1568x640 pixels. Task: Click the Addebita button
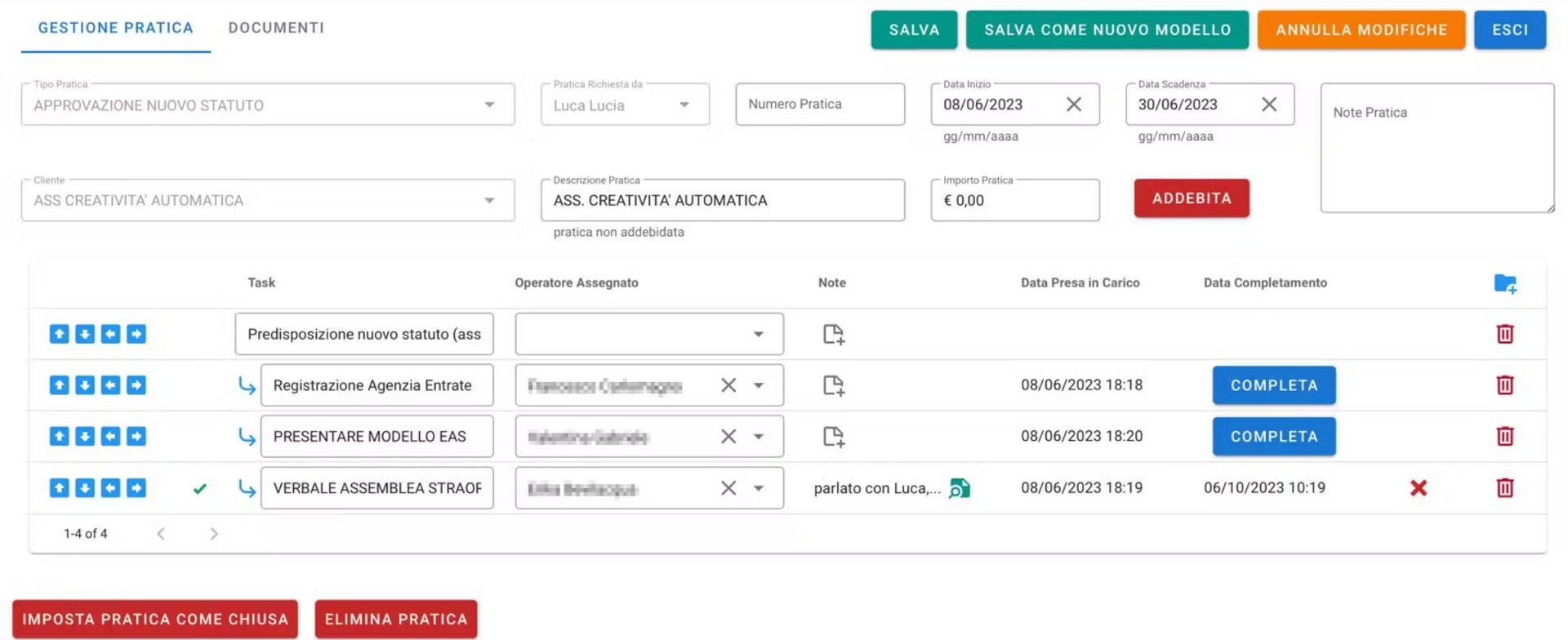pos(1192,198)
